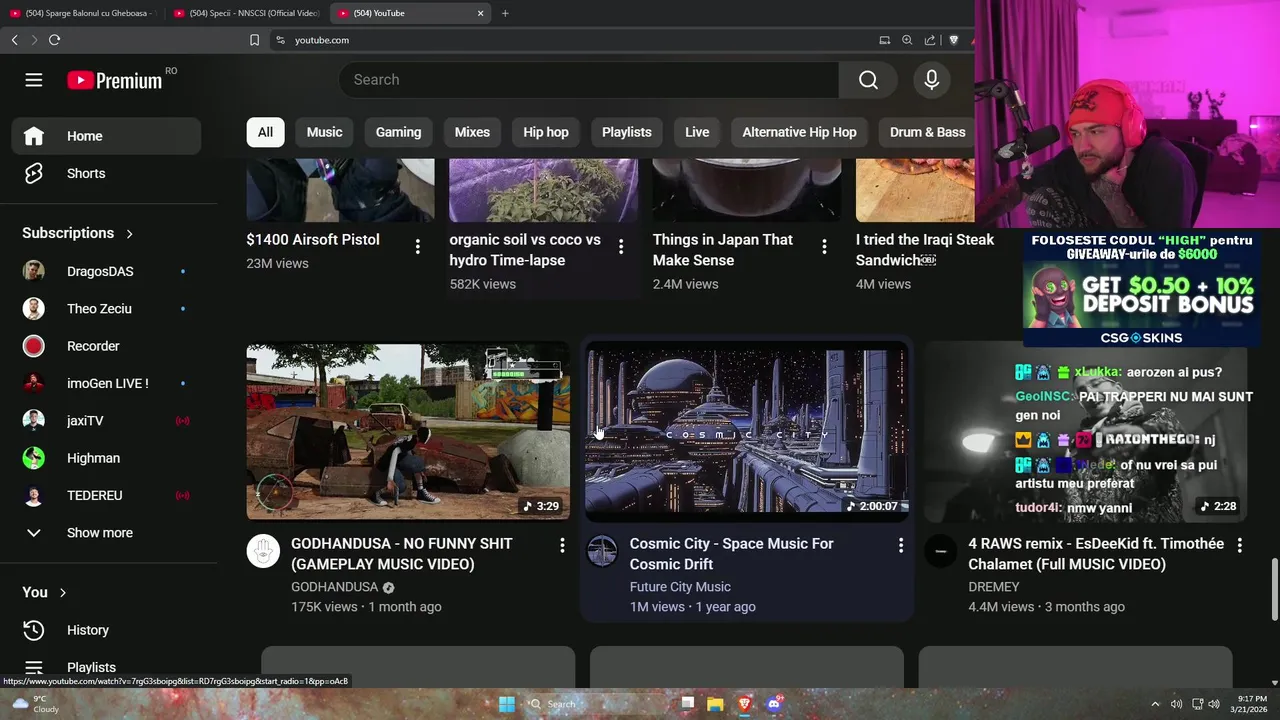Open the Theo Zeciu channel subscription
The height and width of the screenshot is (720, 1280).
[x=106, y=309]
